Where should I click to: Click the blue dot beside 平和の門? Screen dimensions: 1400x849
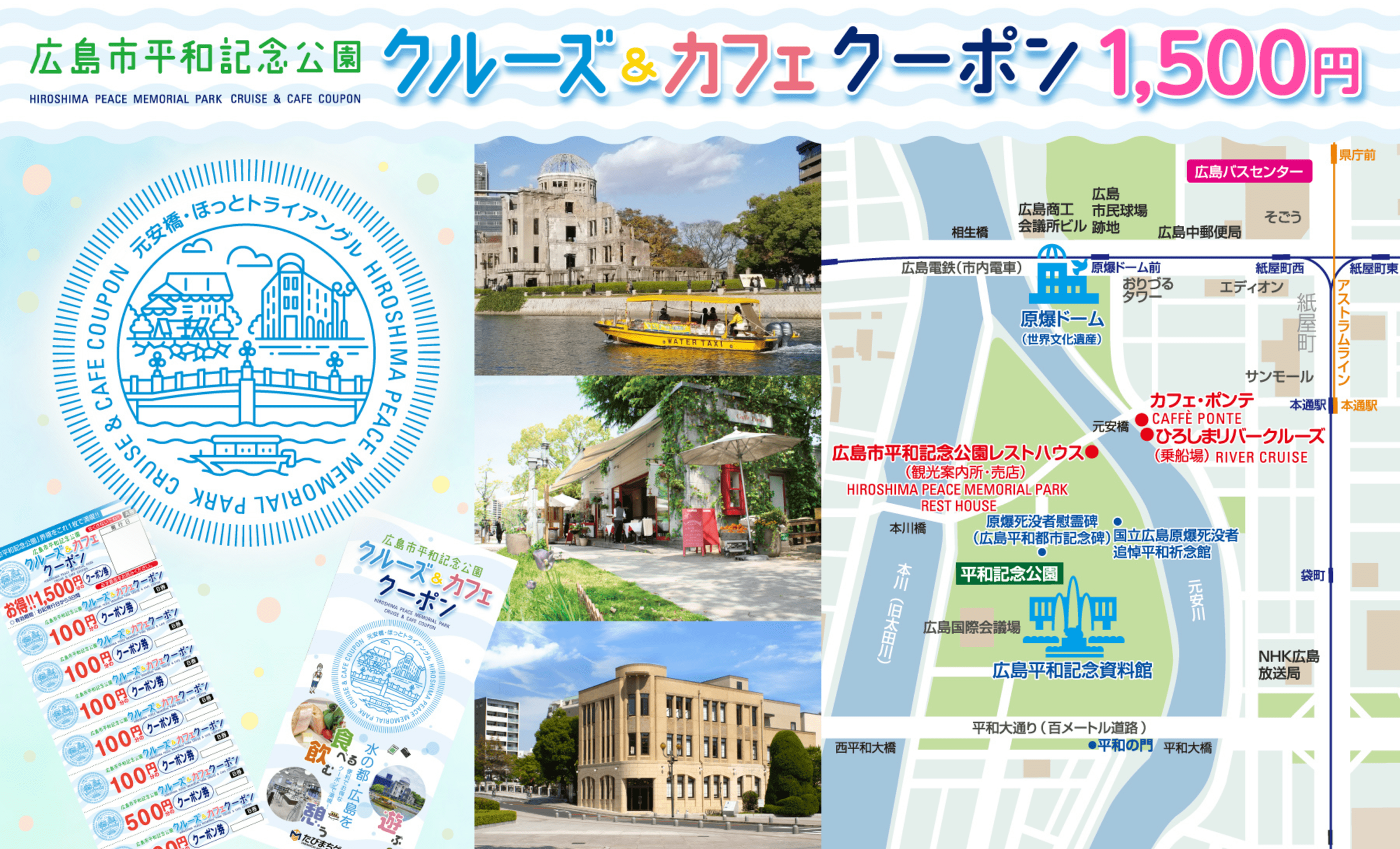click(x=1091, y=745)
